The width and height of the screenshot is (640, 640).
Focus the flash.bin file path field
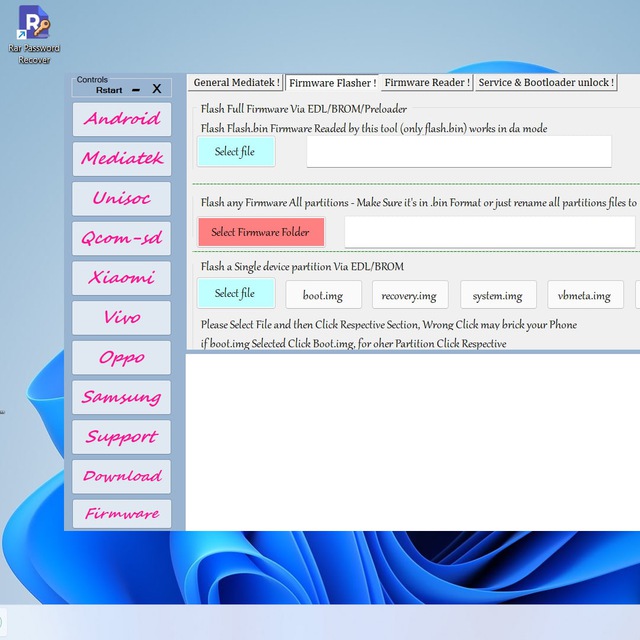pyautogui.click(x=459, y=151)
